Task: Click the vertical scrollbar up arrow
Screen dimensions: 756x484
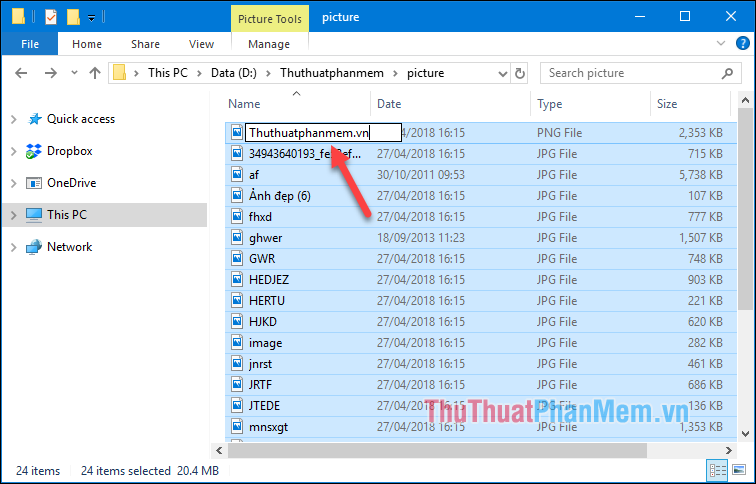Action: pyautogui.click(x=745, y=101)
